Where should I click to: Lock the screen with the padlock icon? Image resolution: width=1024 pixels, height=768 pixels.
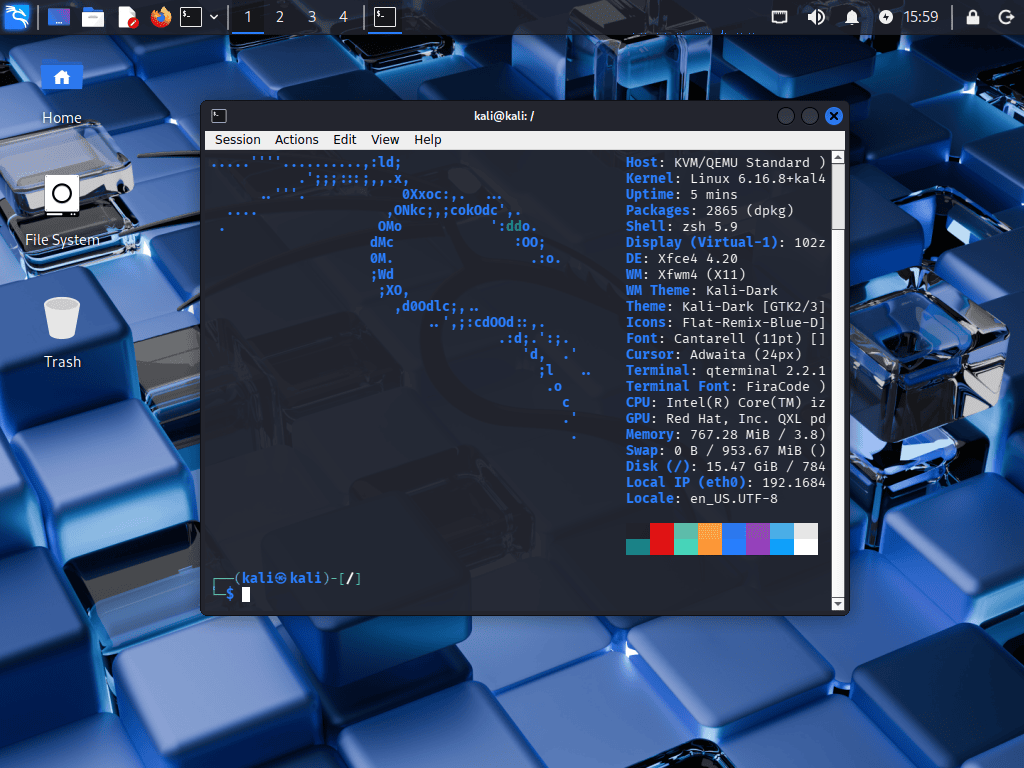(x=972, y=17)
